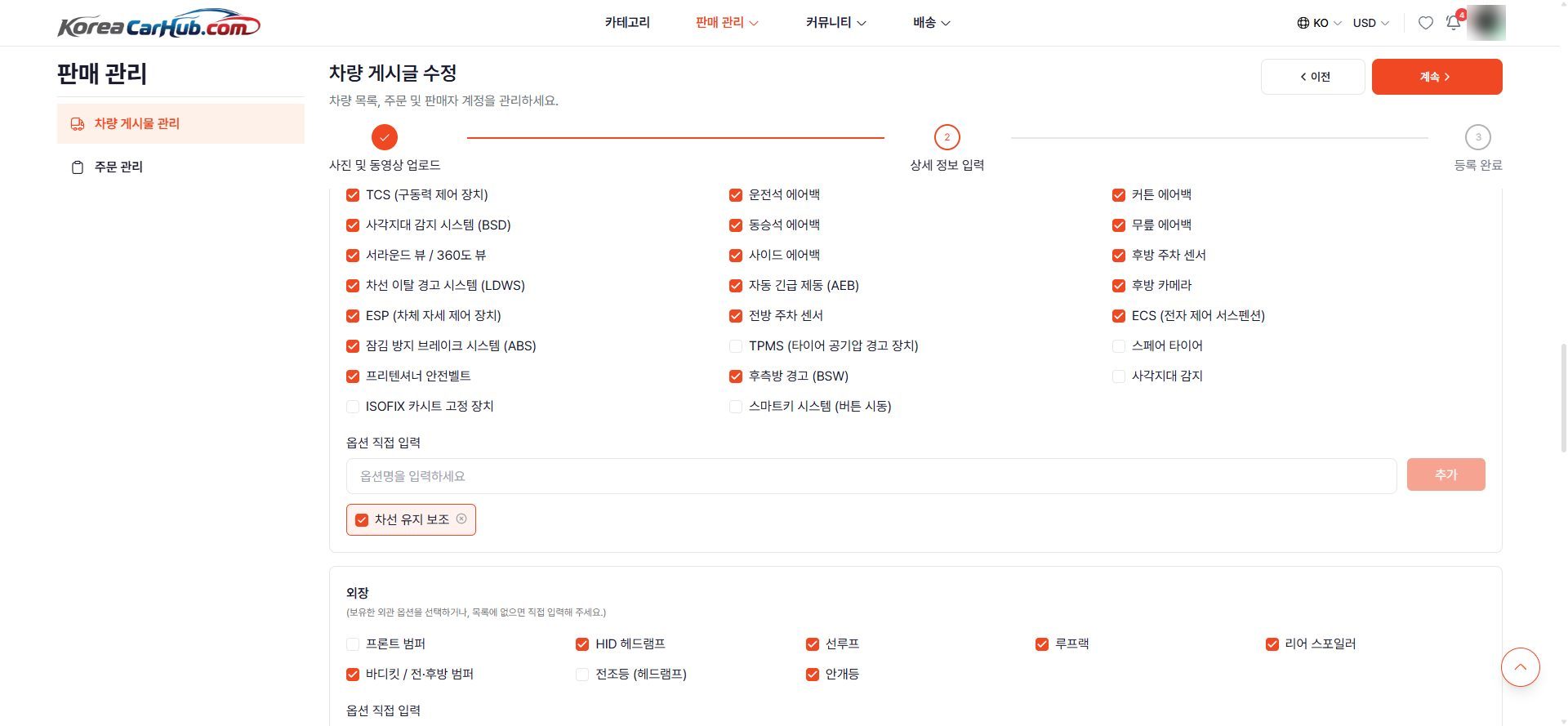Image resolution: width=1568 pixels, height=726 pixels.
Task: Select 차량 게시물 관리 in sidebar
Action: [180, 124]
